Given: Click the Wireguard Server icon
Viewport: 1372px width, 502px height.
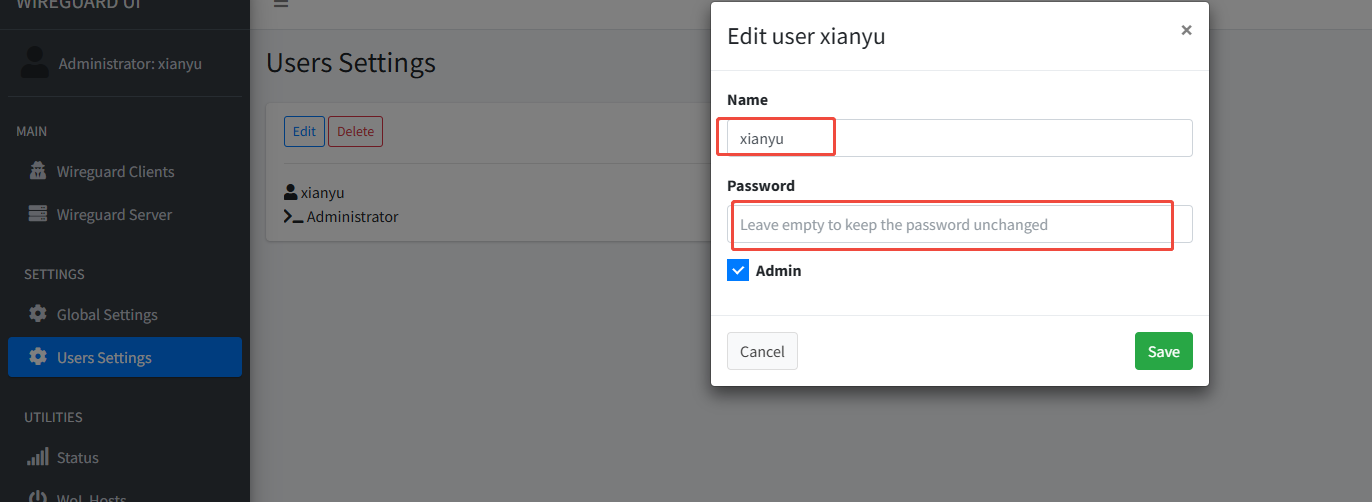Looking at the screenshot, I should coord(38,214).
